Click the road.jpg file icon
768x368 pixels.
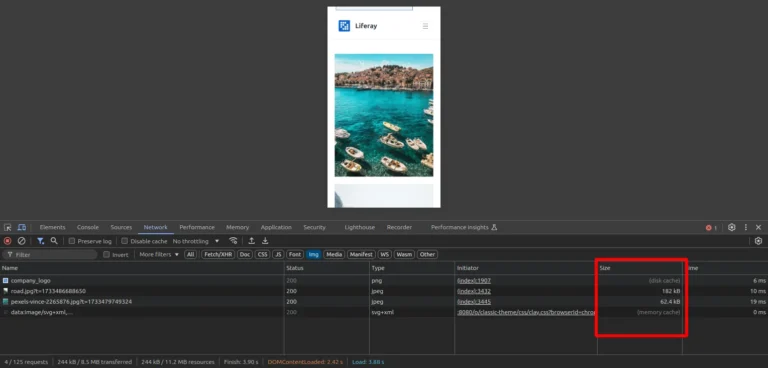click(x=5, y=291)
